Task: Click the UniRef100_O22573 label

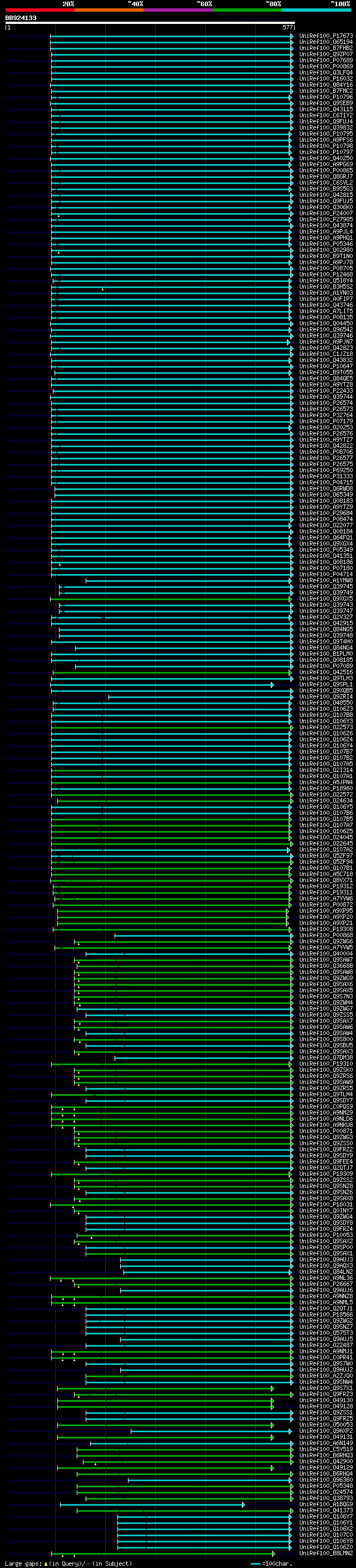Action: click(326, 728)
